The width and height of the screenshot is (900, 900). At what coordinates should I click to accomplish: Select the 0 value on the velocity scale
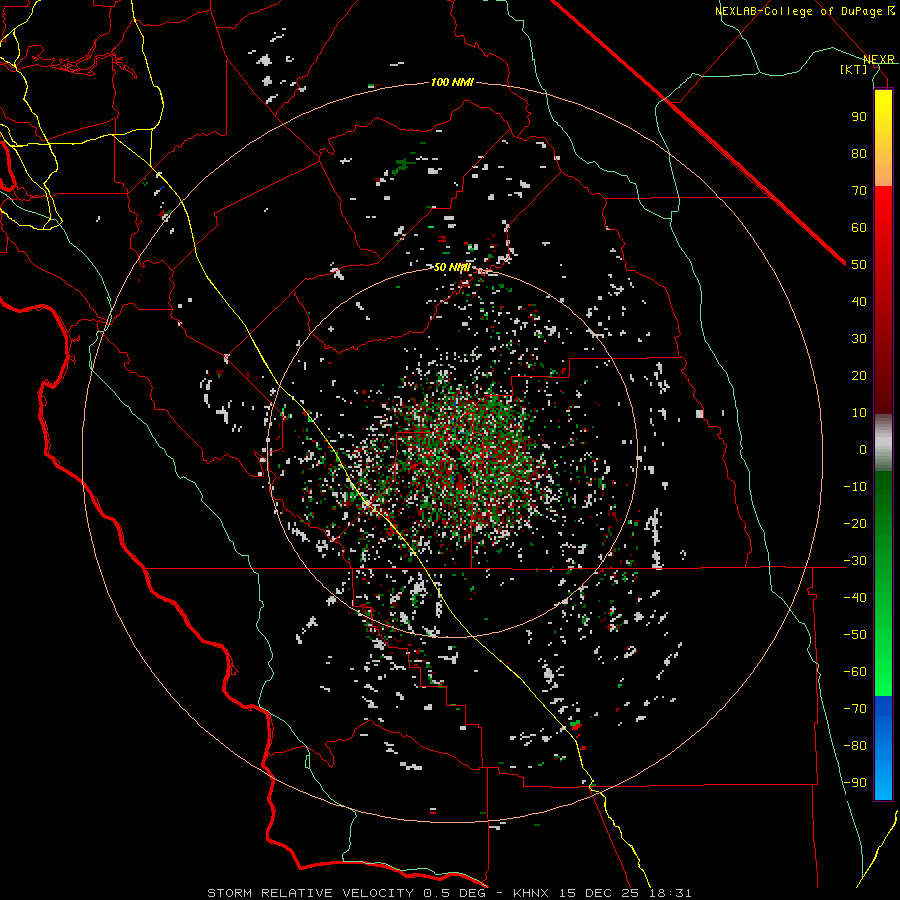pos(863,450)
